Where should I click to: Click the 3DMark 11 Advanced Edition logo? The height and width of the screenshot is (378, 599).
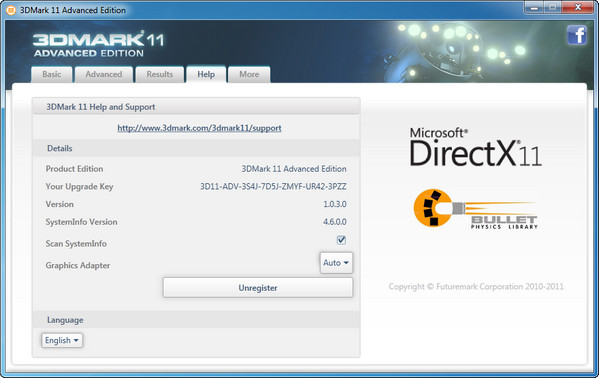pos(99,45)
